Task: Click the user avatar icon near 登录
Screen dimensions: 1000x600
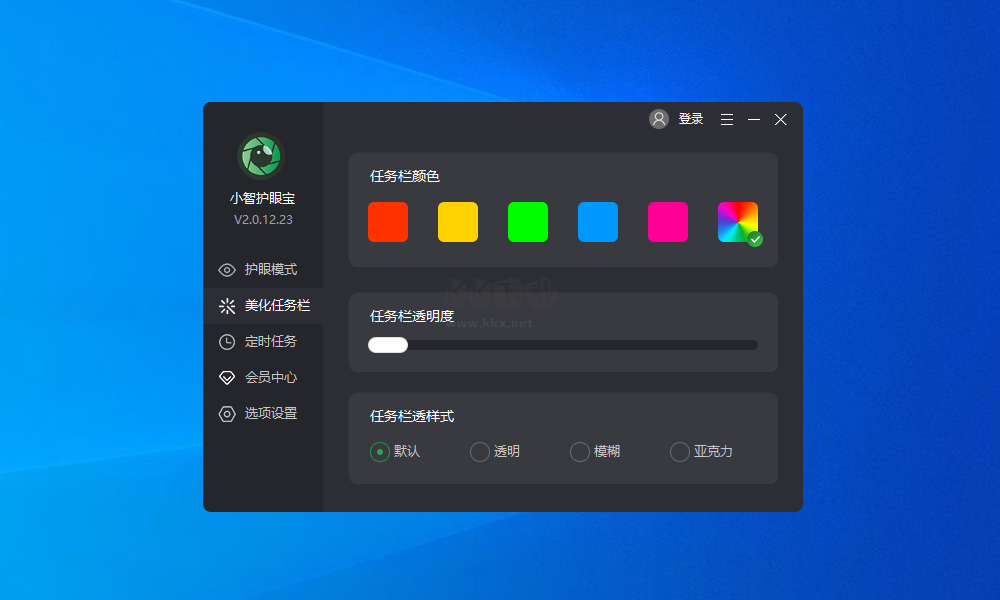Action: pos(658,119)
